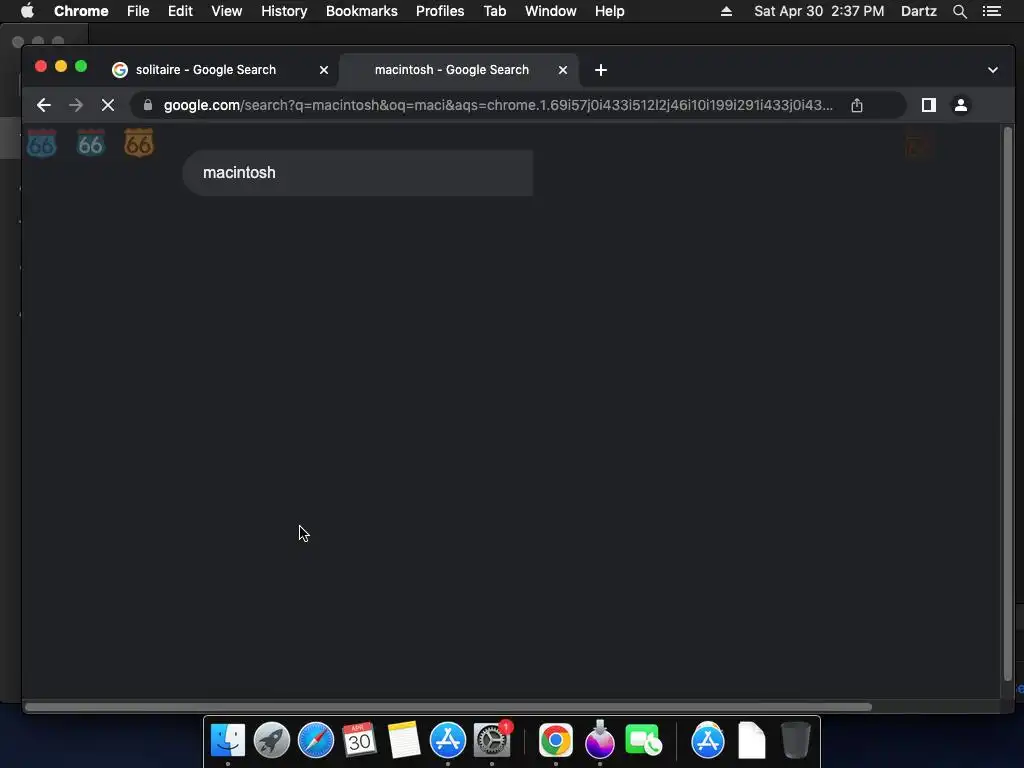The image size is (1024, 768).
Task: Click the Chrome forward arrow
Action: (76, 105)
